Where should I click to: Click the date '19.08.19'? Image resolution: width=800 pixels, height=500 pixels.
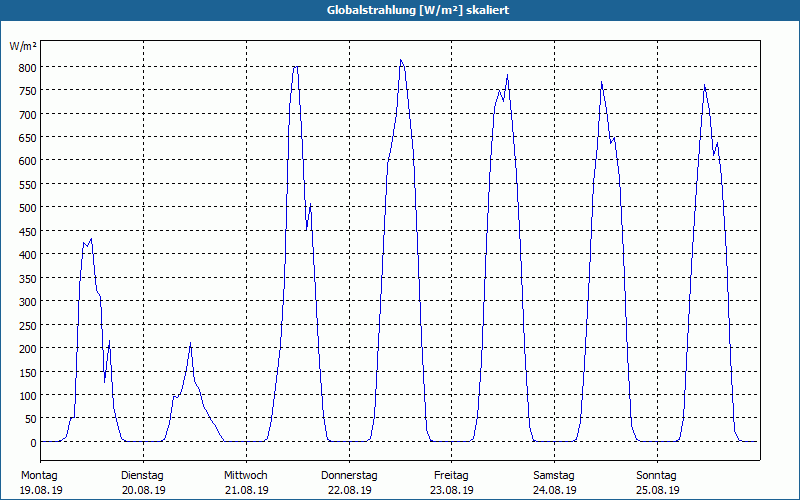point(41,490)
